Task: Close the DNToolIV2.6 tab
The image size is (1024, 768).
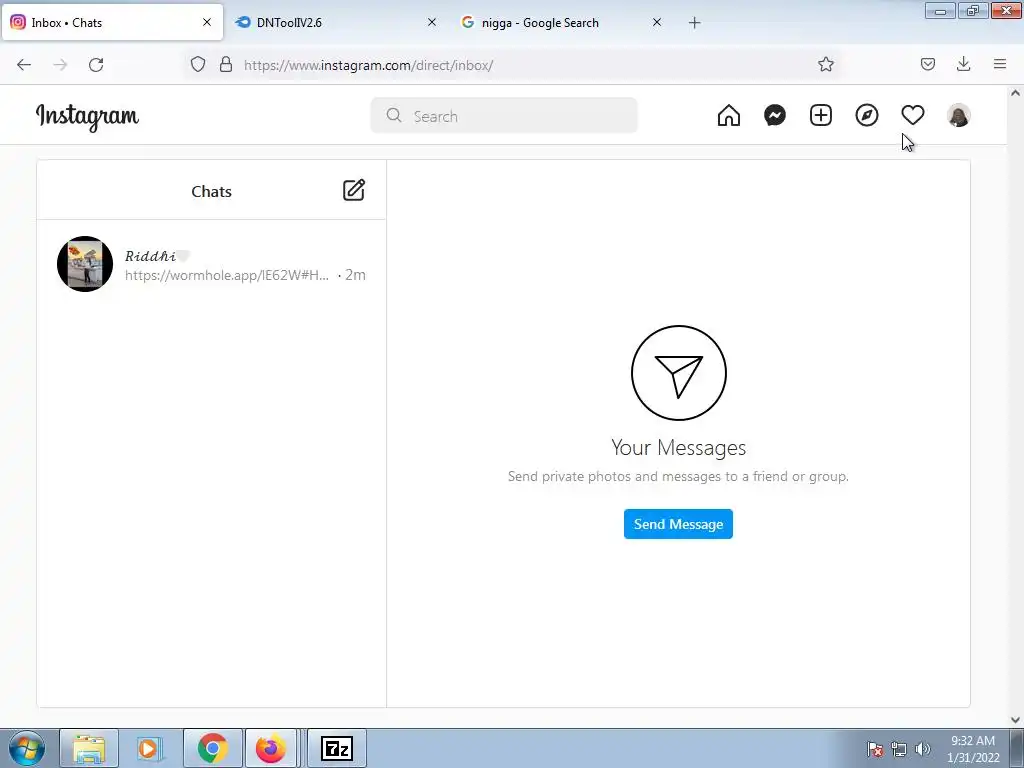Action: click(432, 22)
